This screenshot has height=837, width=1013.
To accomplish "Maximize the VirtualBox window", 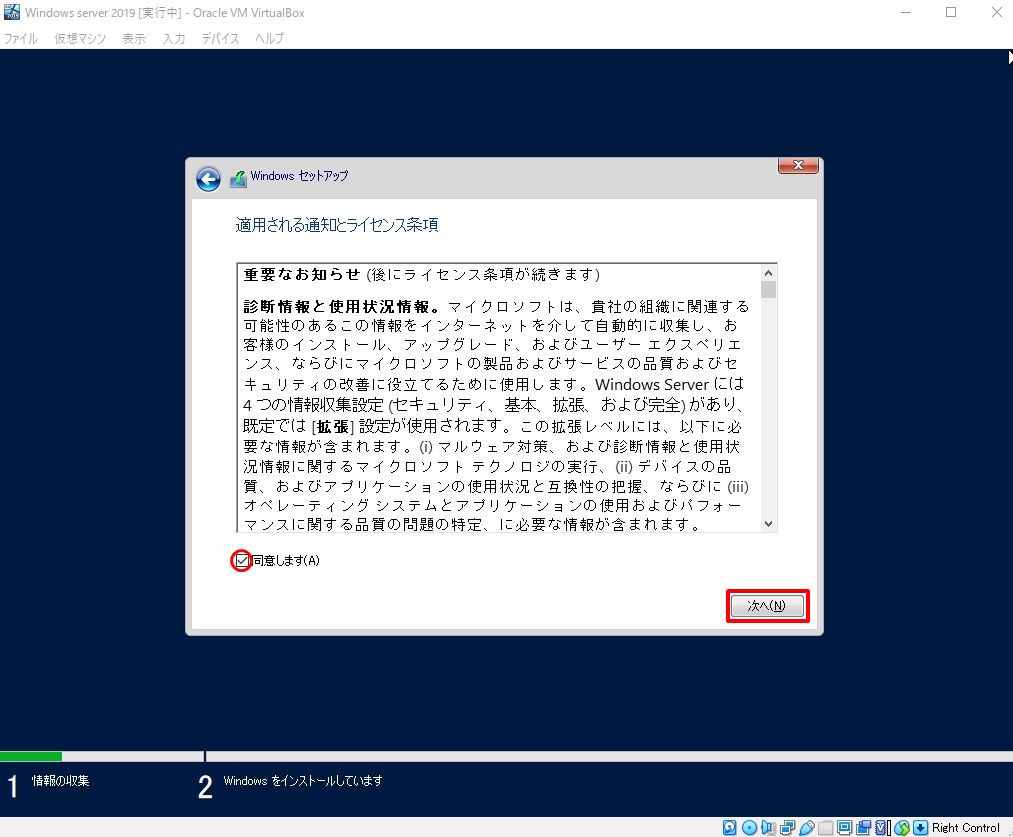I will pyautogui.click(x=951, y=12).
